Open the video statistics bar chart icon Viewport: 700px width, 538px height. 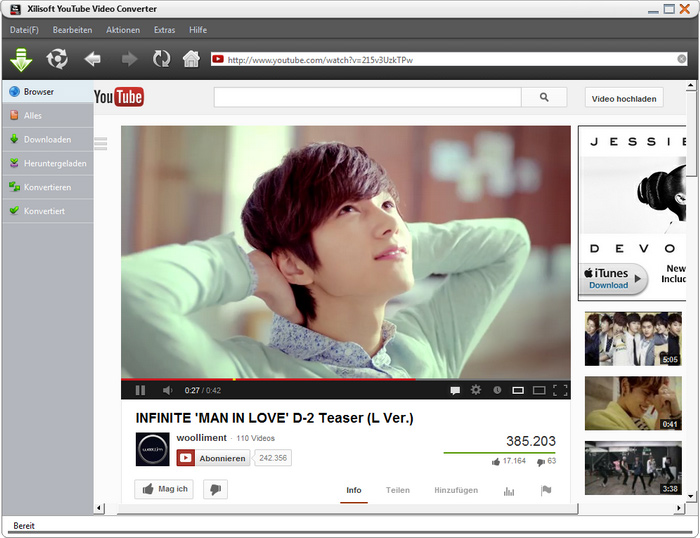coord(509,491)
